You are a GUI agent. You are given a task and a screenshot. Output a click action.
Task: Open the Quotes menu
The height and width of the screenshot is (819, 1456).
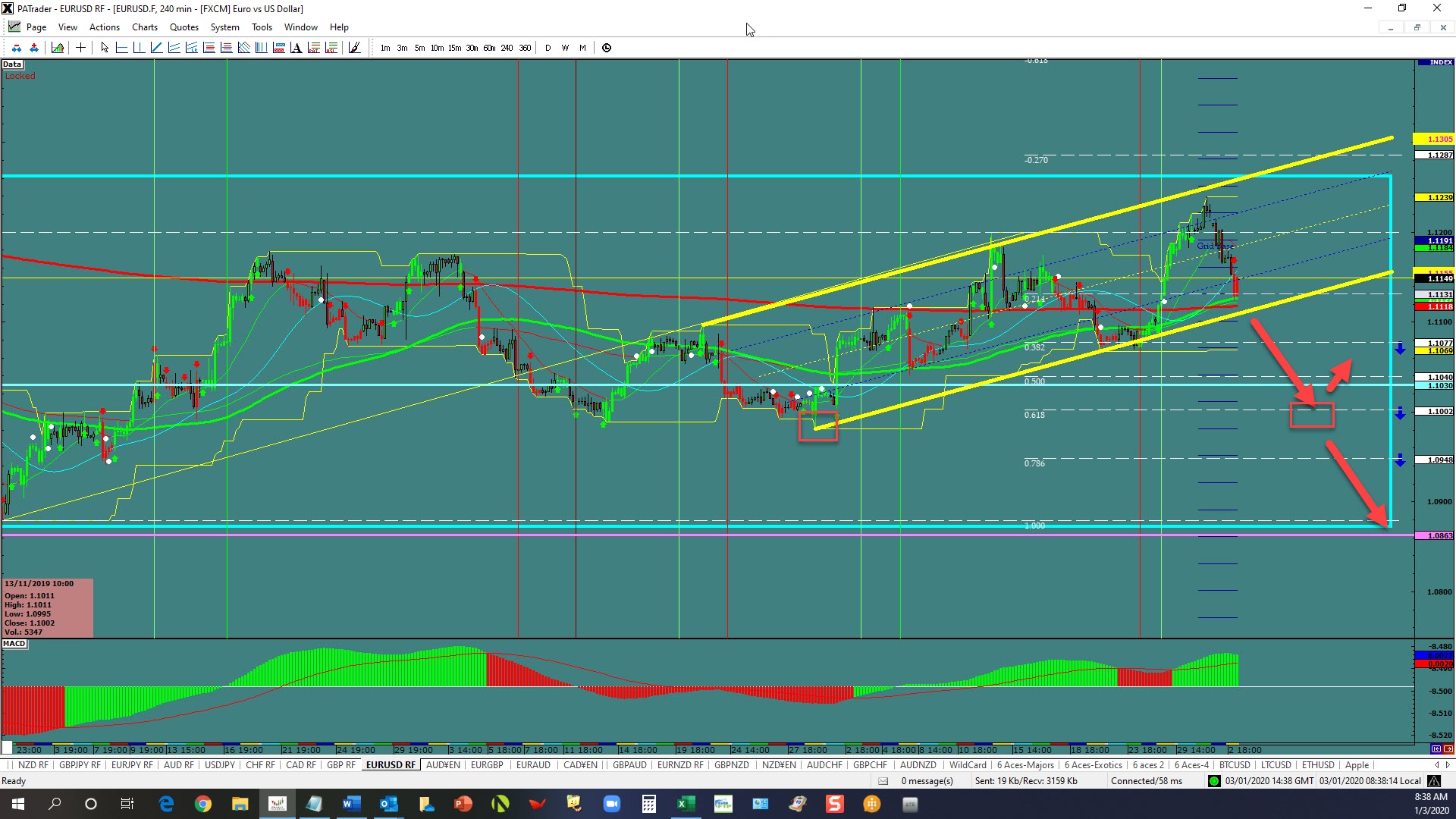[x=184, y=27]
